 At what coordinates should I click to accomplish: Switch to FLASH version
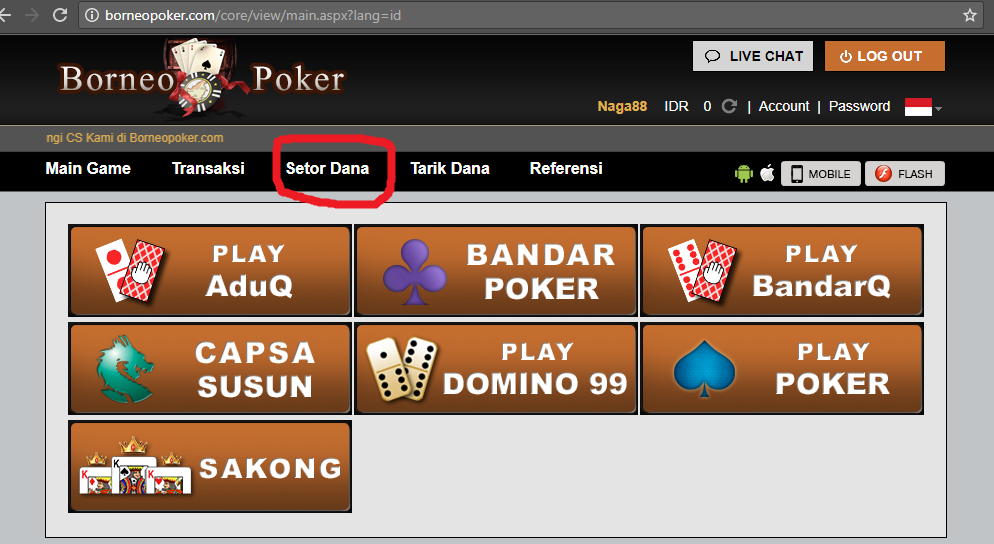click(x=905, y=174)
